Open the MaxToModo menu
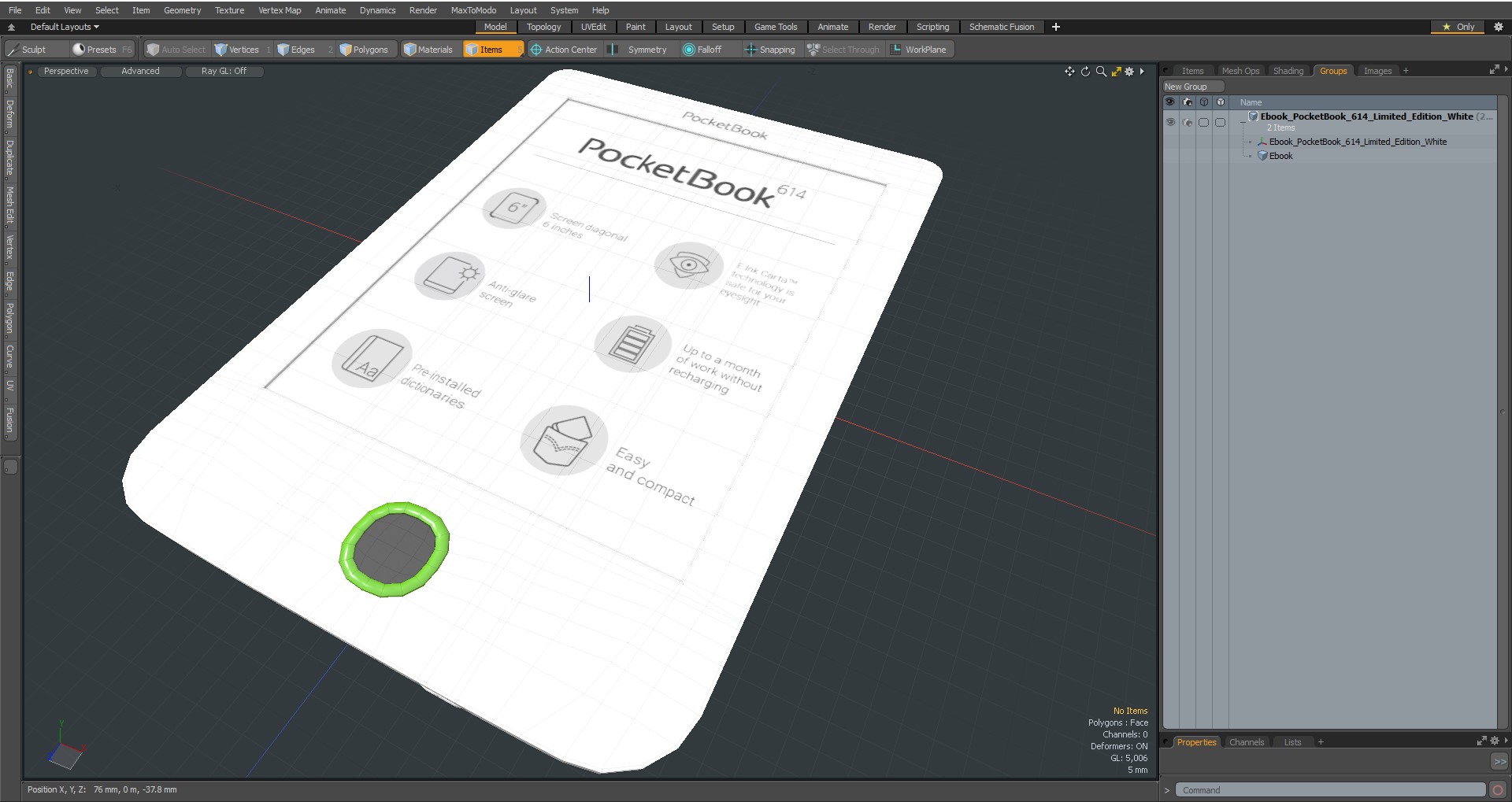The width and height of the screenshot is (1512, 802). tap(473, 10)
